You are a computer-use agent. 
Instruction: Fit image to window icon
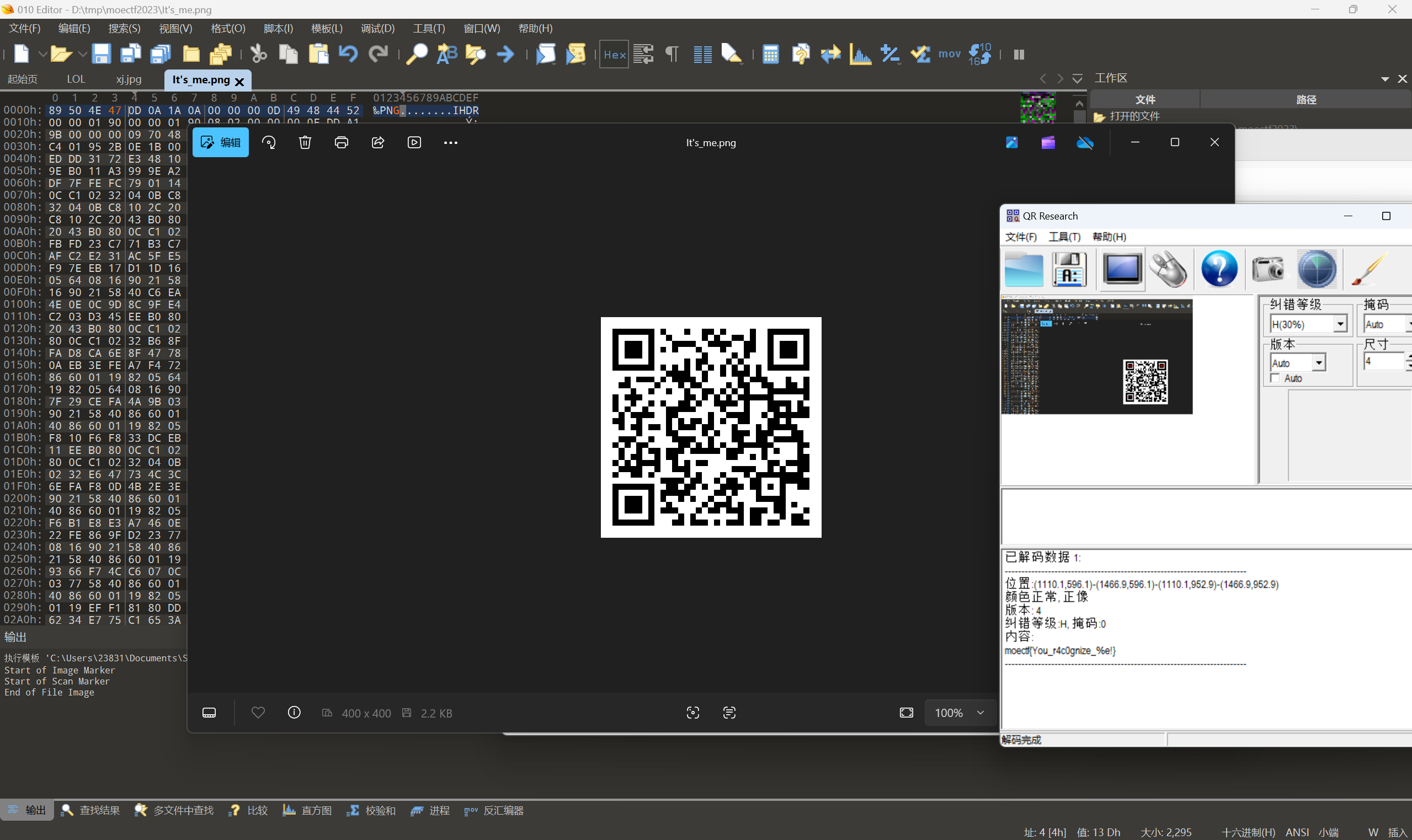(907, 713)
